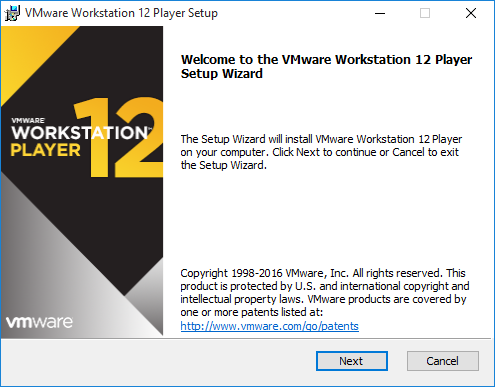Click the copyright notice paragraph
This screenshot has width=495, height=387.
click(325, 293)
